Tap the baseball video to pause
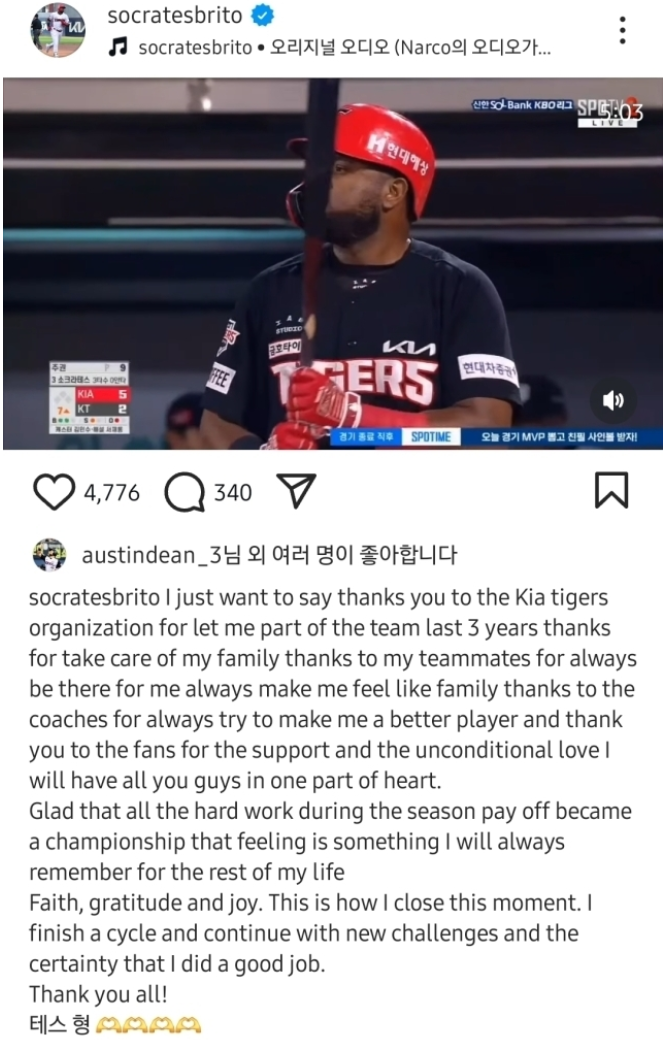667x1040 pixels. (333, 264)
